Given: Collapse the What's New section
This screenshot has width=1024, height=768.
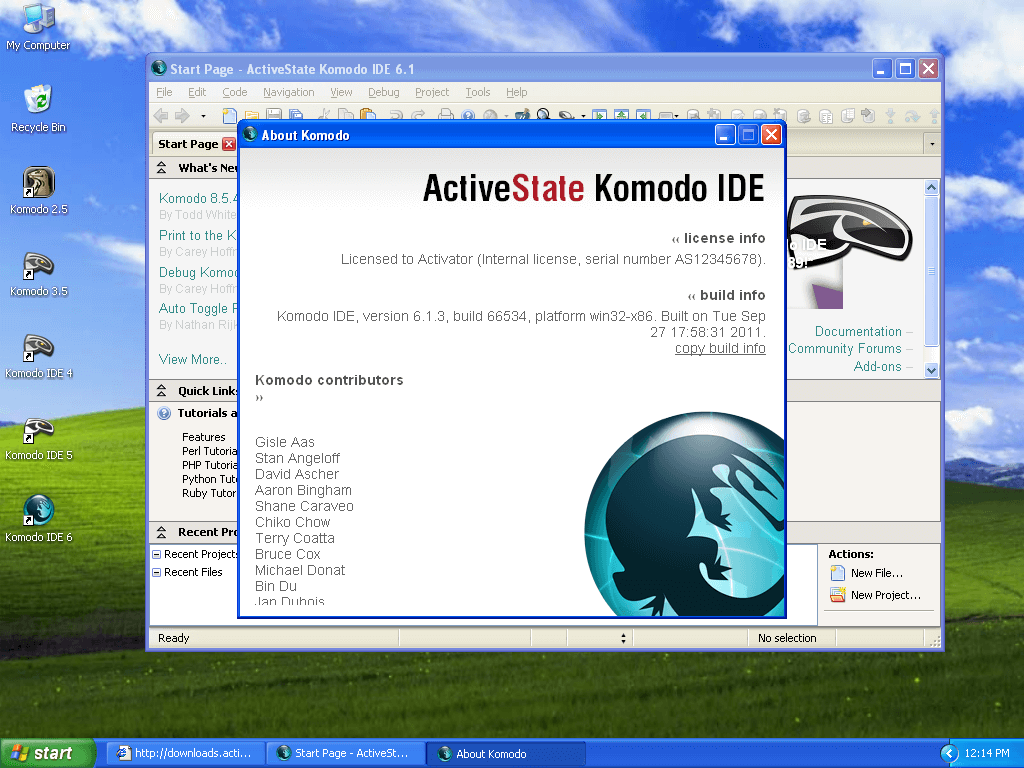Looking at the screenshot, I should tap(161, 168).
